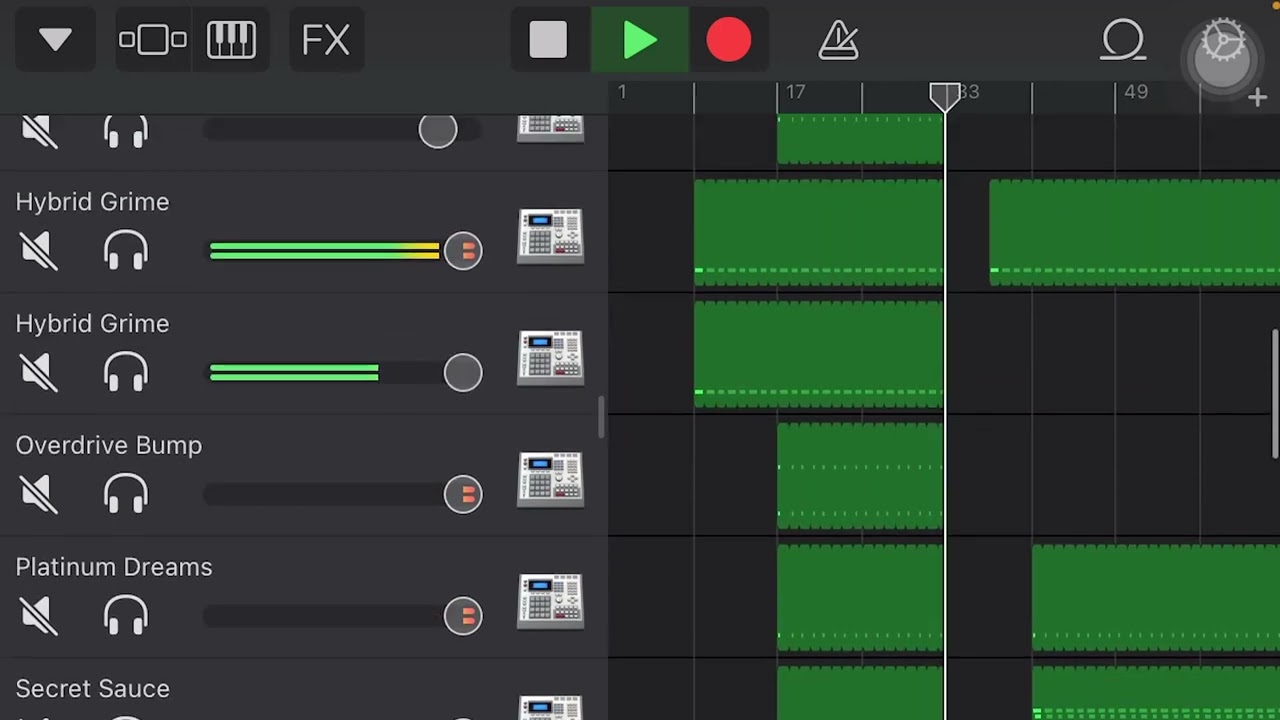This screenshot has width=1280, height=720.
Task: Mute the first Hybrid Grime track
Action: (39, 251)
